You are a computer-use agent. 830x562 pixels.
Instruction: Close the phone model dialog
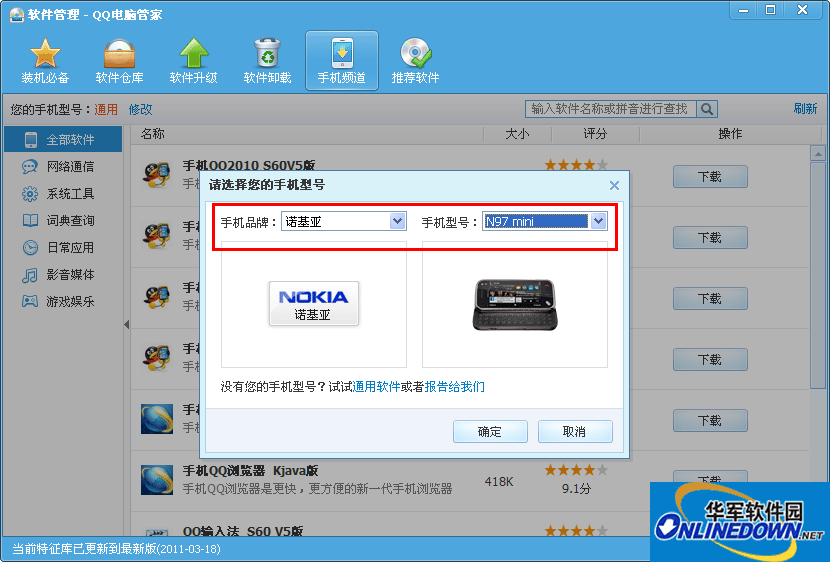[x=614, y=185]
